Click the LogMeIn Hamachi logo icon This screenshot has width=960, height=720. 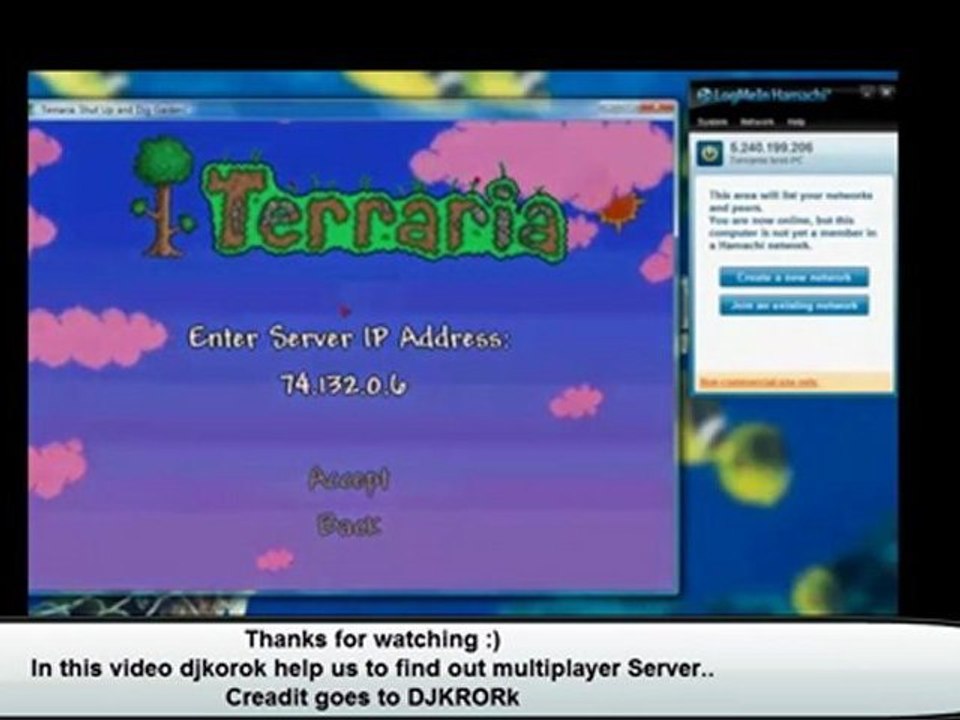705,96
